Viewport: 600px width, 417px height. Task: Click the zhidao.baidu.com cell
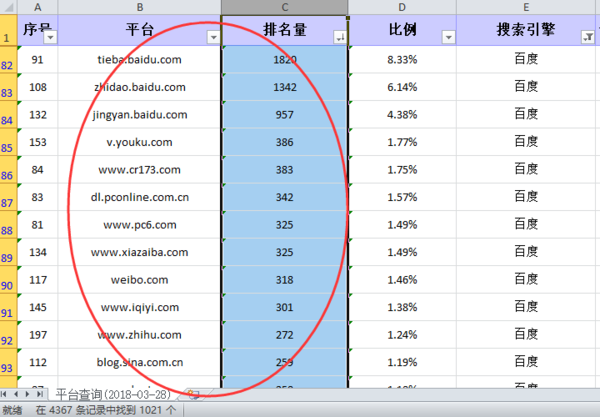coord(140,87)
